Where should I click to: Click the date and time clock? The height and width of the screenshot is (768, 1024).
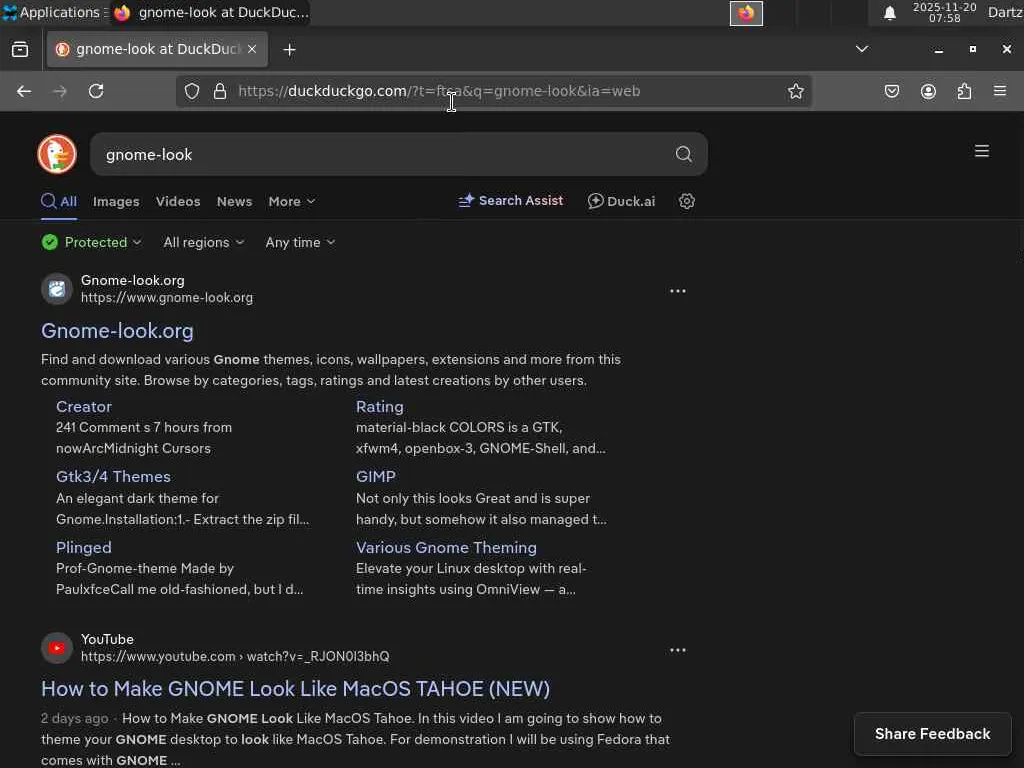pyautogui.click(x=944, y=12)
